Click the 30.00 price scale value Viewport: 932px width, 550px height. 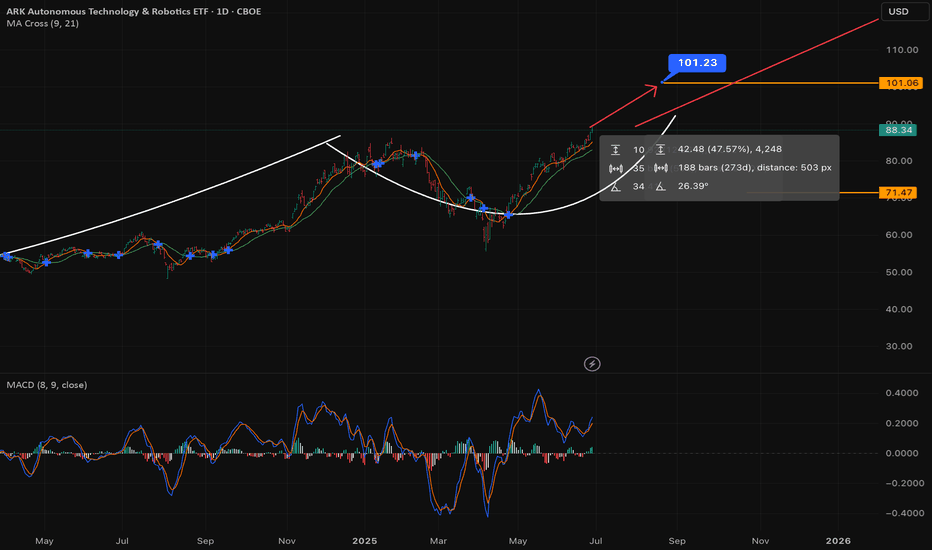point(899,347)
